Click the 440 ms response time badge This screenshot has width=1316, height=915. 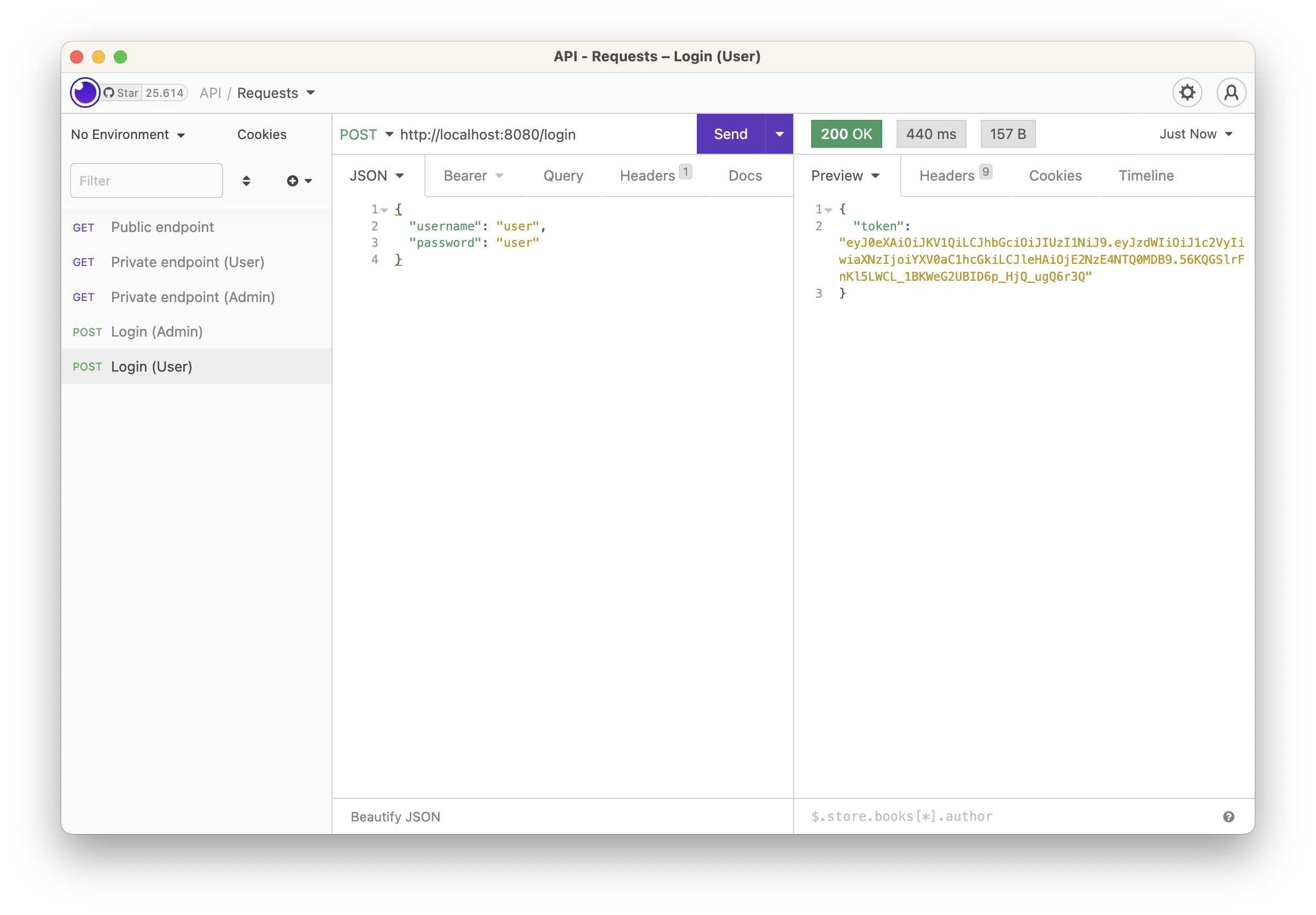click(931, 134)
